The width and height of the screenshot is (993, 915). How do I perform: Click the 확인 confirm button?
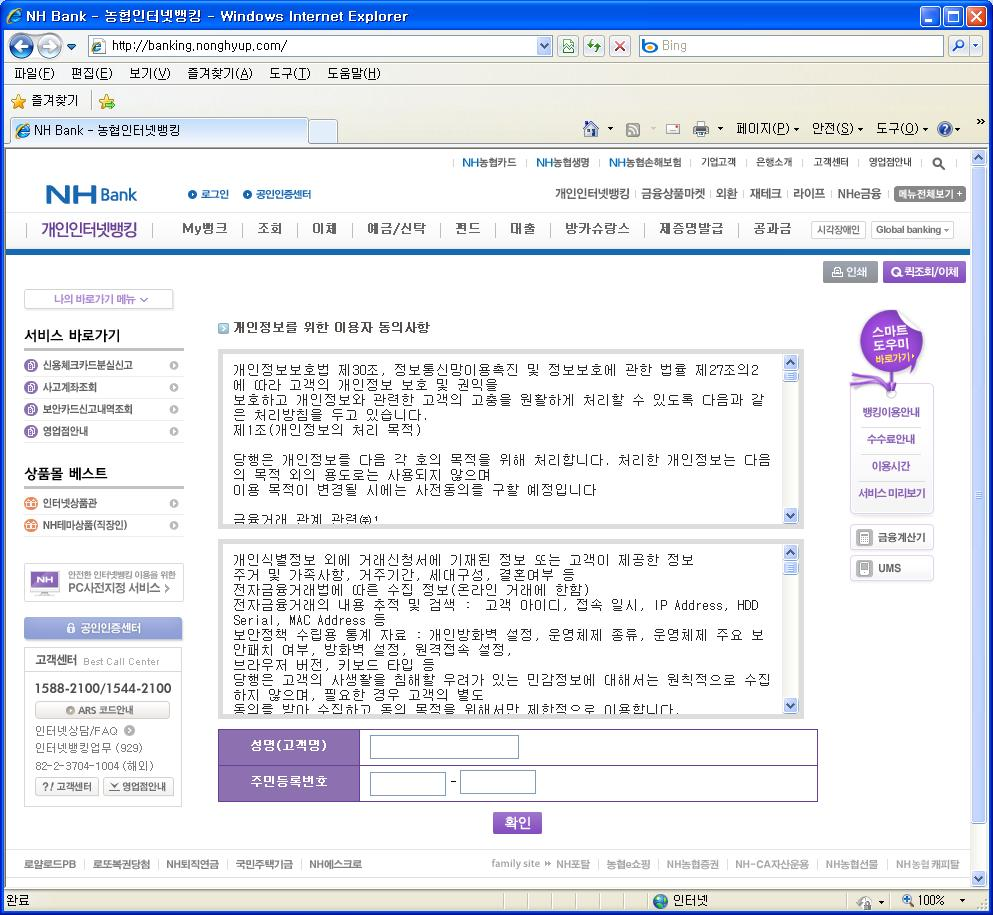(517, 823)
